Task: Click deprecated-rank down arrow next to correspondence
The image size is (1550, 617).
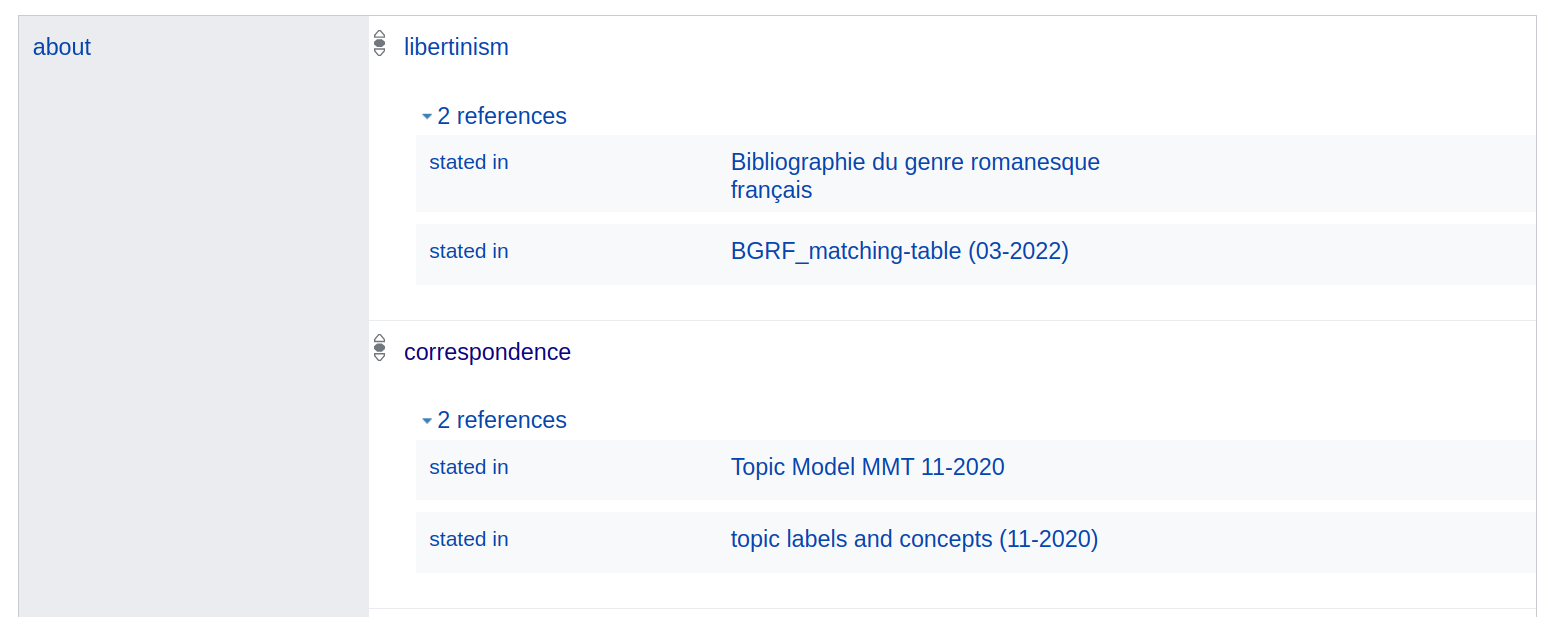Action: point(379,357)
